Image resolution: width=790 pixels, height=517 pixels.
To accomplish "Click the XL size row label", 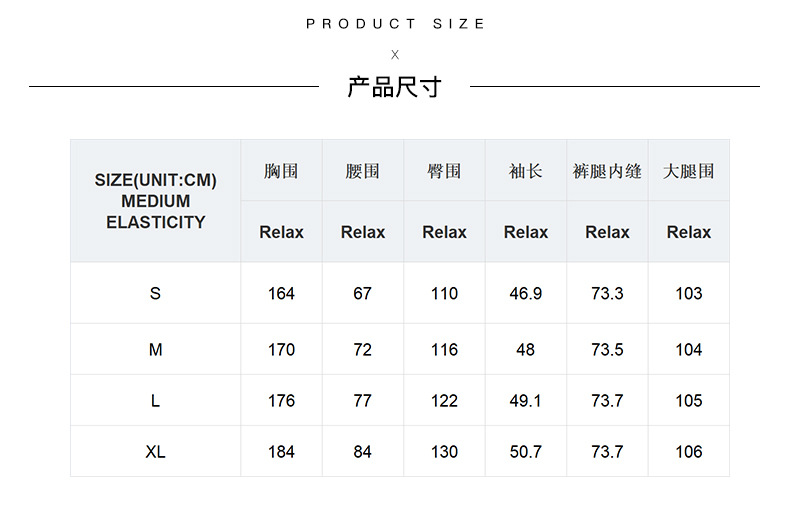I will click(x=155, y=451).
